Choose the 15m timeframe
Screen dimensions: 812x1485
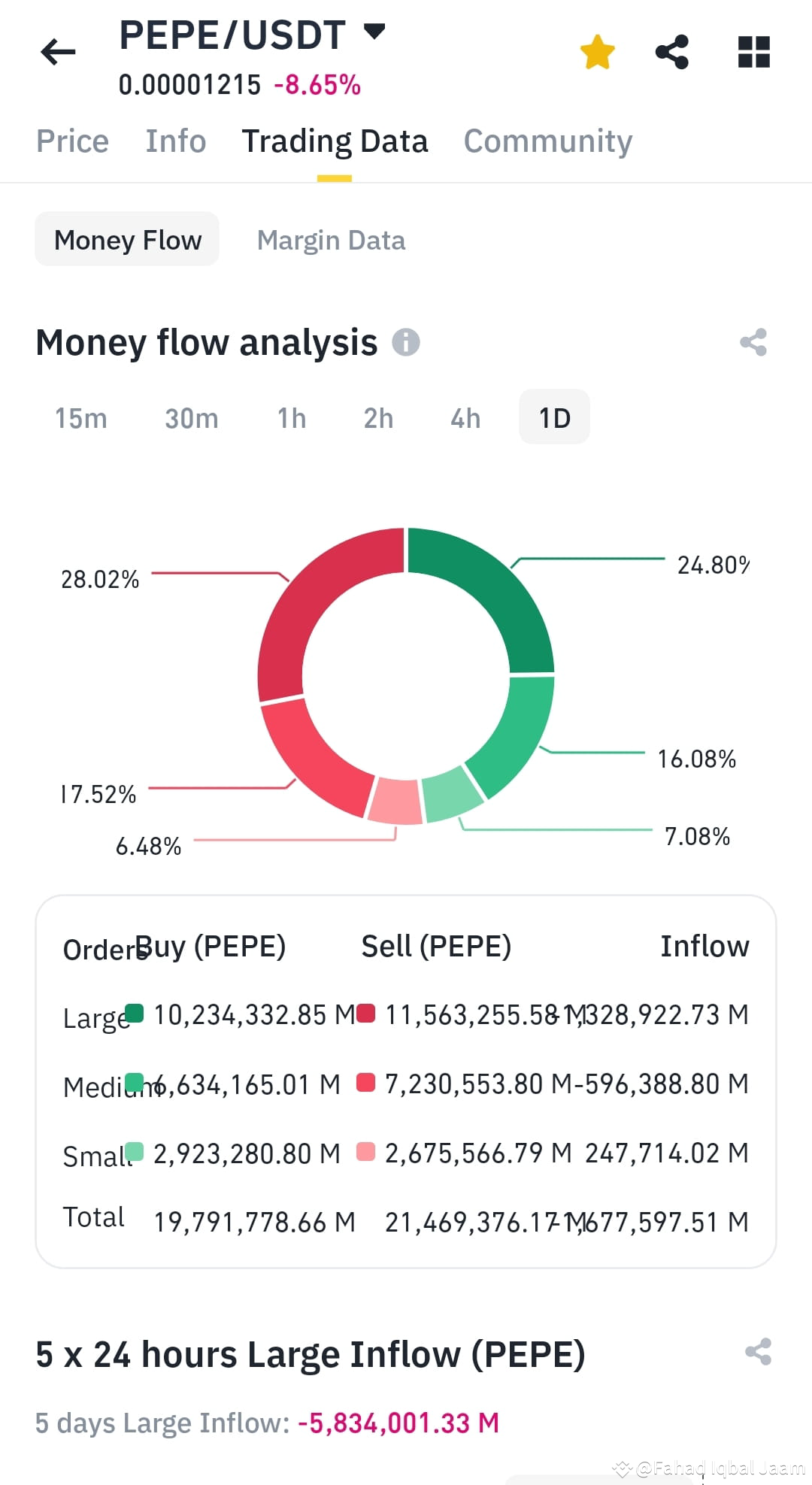80,418
